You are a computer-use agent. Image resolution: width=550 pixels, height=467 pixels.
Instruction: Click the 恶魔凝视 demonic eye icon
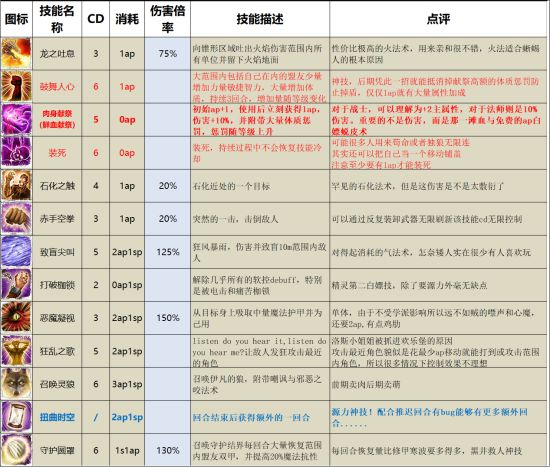(x=16, y=318)
